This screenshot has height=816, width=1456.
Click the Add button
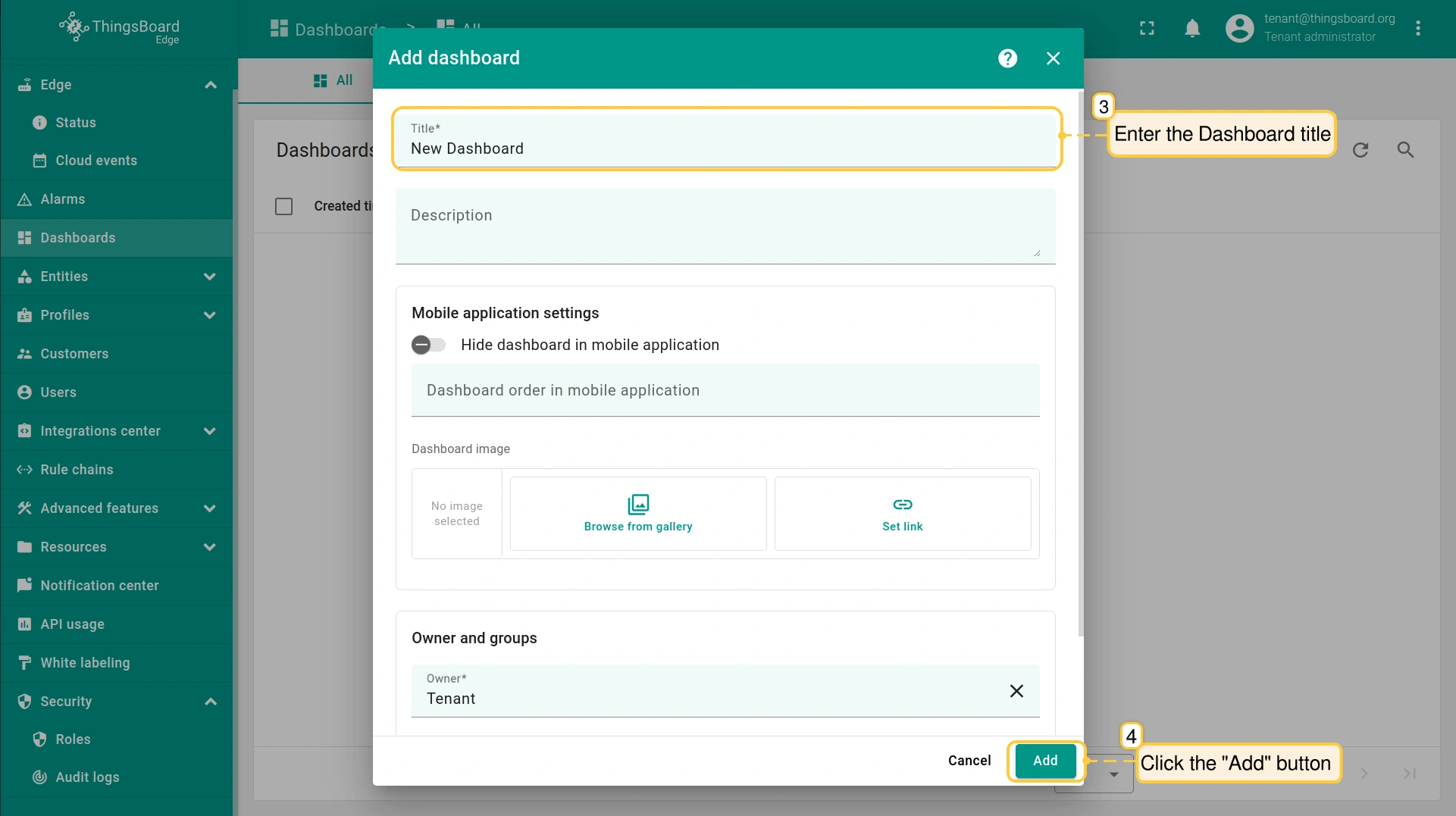1044,761
